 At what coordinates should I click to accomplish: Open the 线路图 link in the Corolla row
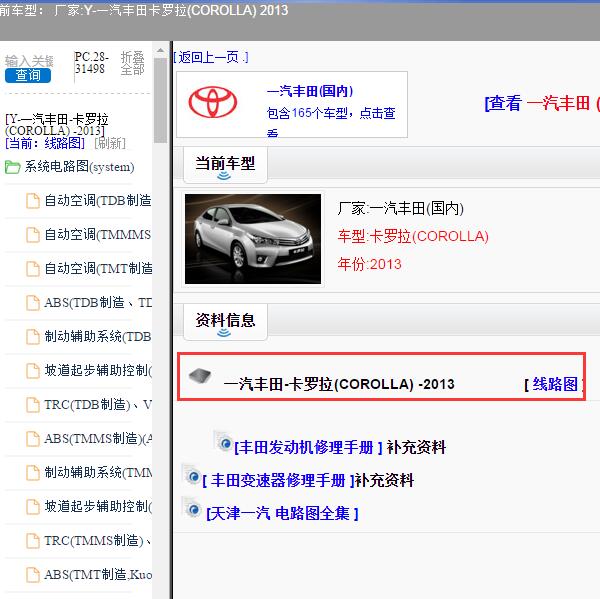click(554, 384)
